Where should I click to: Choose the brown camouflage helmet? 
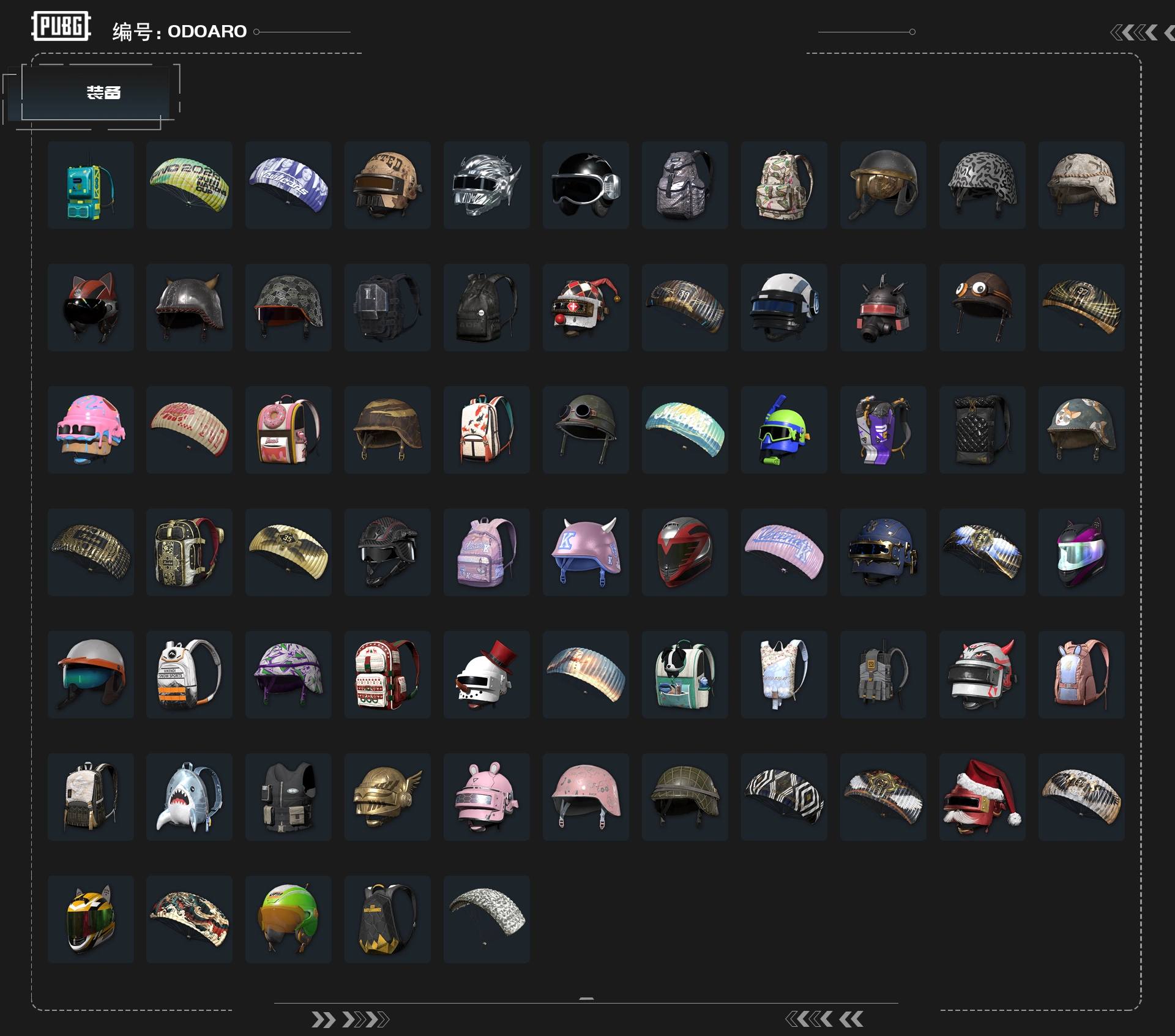(388, 430)
